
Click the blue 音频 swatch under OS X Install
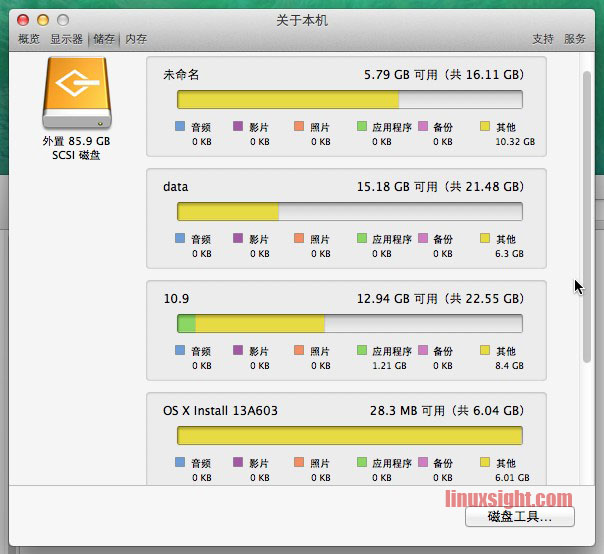pos(180,462)
